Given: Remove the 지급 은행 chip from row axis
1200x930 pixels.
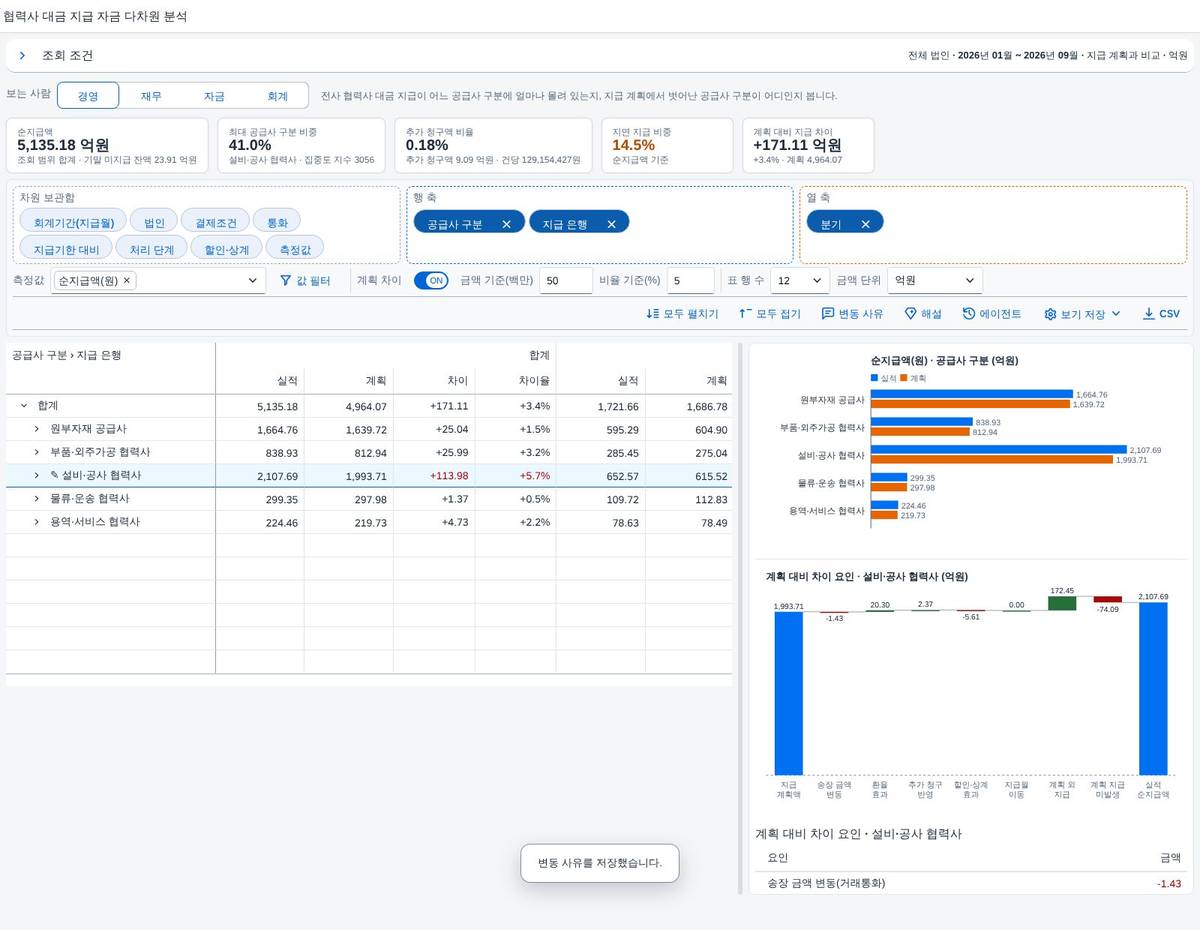Looking at the screenshot, I should [x=611, y=224].
